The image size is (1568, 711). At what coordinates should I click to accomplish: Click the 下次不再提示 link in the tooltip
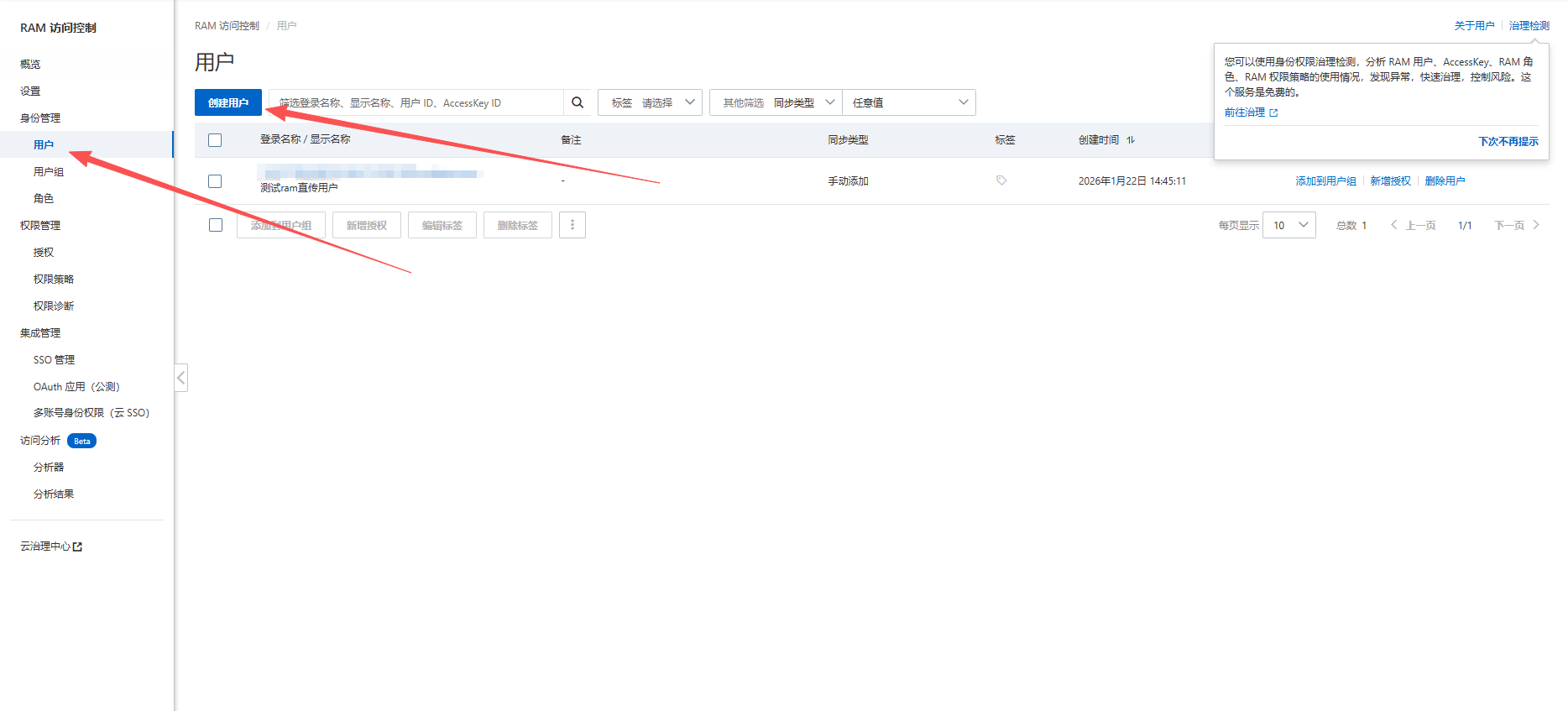[1508, 142]
